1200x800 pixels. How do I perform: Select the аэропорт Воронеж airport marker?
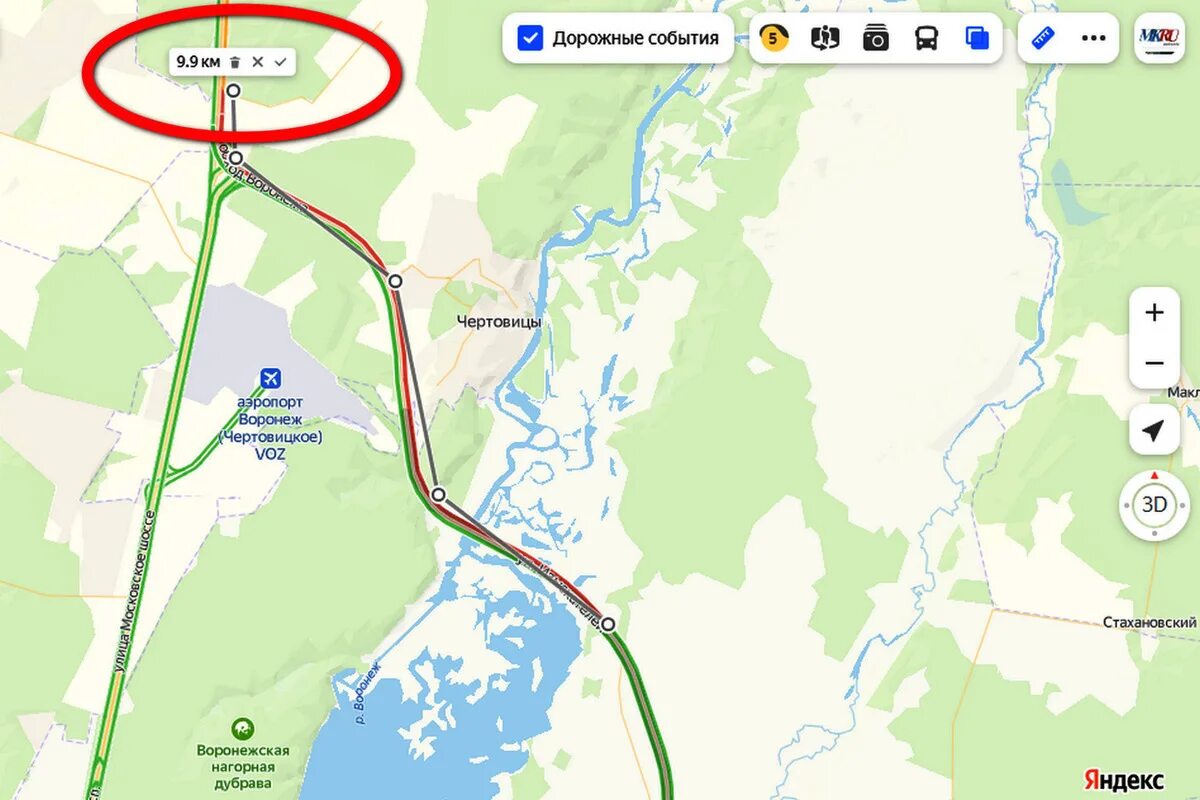270,378
